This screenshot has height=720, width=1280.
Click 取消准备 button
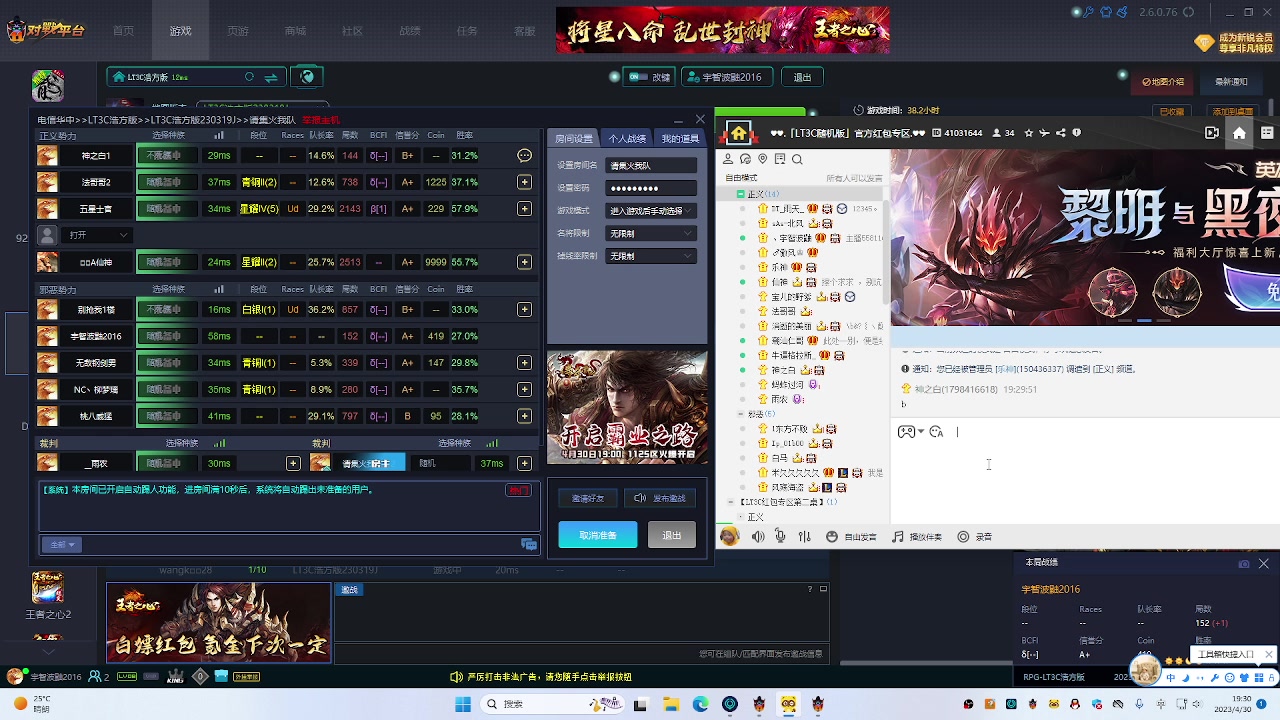598,535
